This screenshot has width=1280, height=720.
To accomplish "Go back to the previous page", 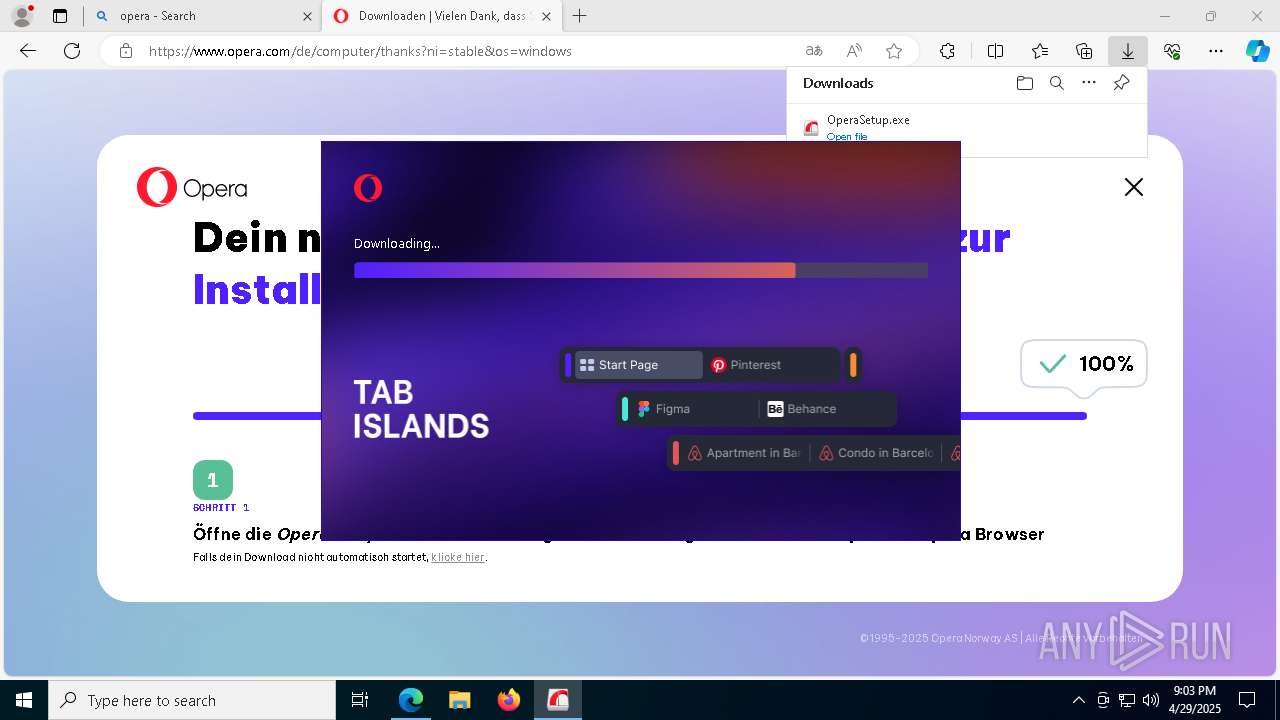I will 28,51.
